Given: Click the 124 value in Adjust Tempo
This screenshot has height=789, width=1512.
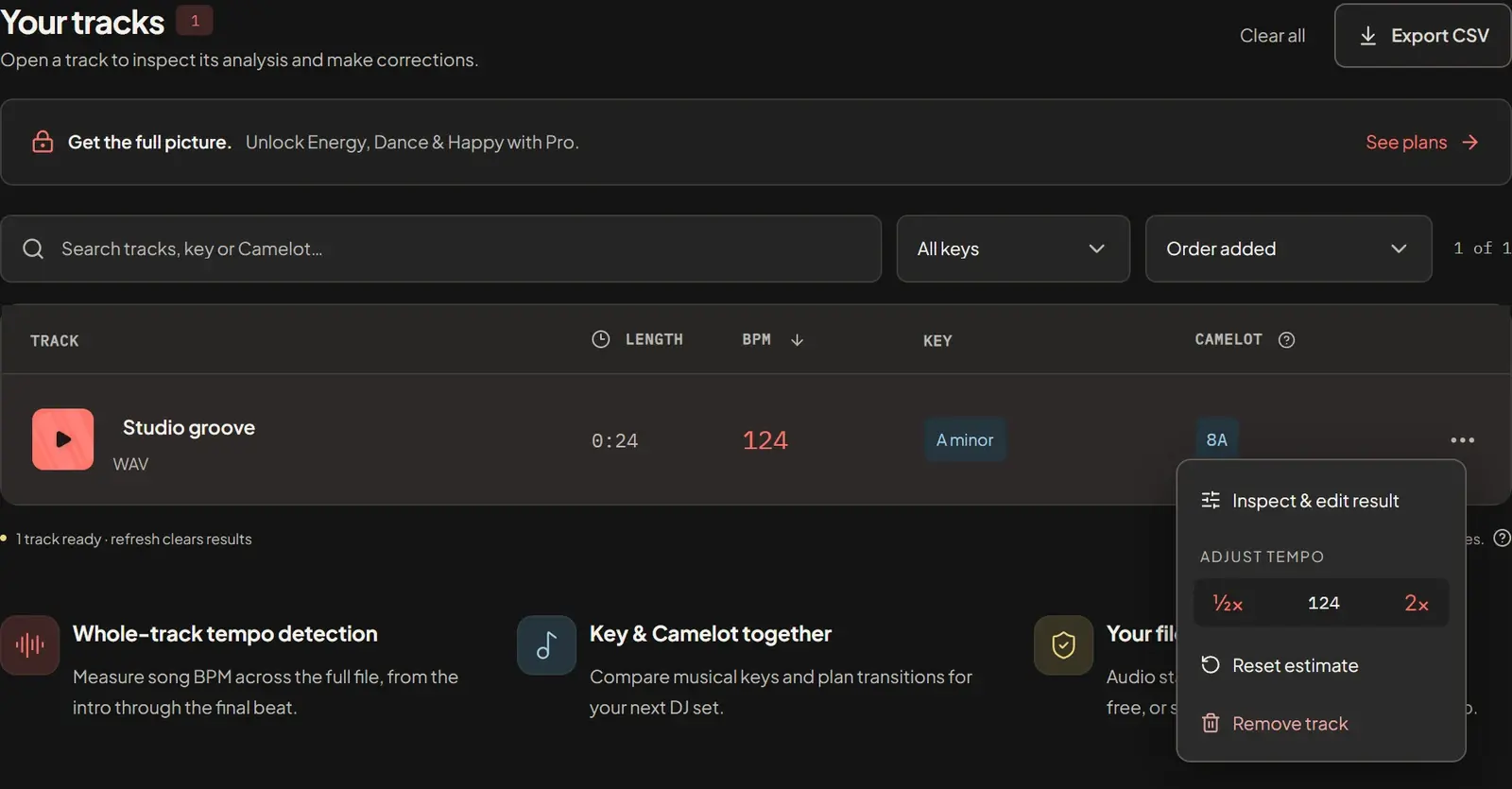Looking at the screenshot, I should 1323,603.
